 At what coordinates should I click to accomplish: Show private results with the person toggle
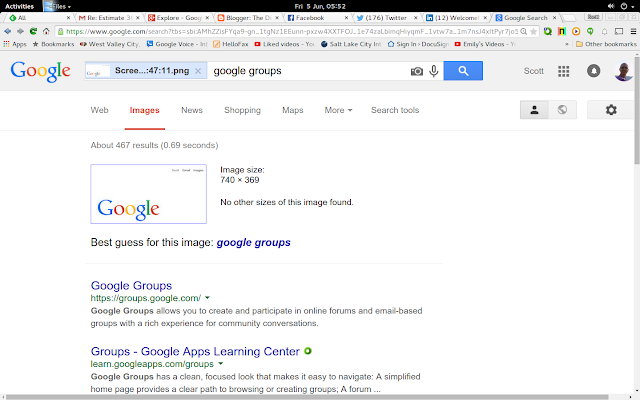(x=534, y=110)
